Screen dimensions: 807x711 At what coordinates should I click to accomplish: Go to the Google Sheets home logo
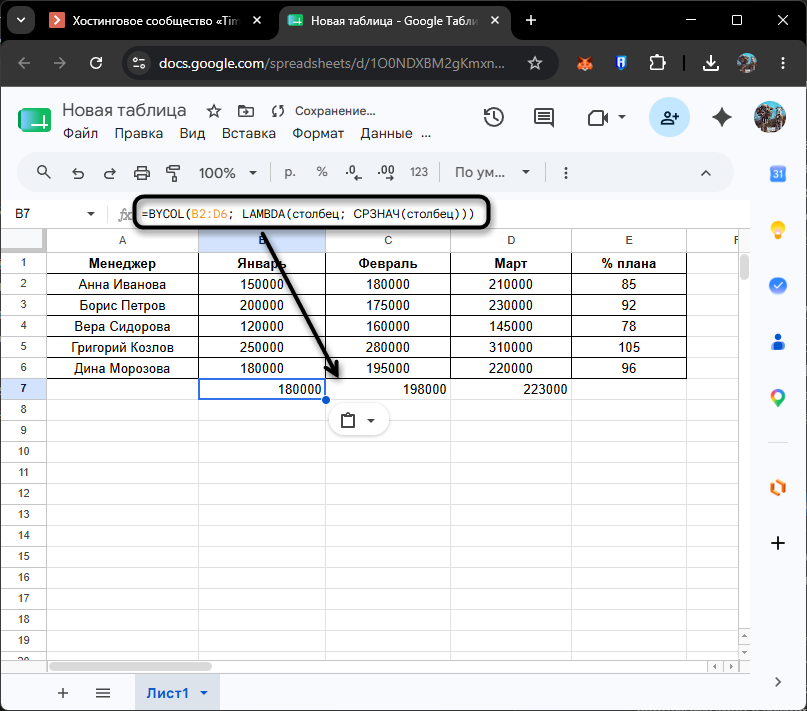pyautogui.click(x=34, y=120)
